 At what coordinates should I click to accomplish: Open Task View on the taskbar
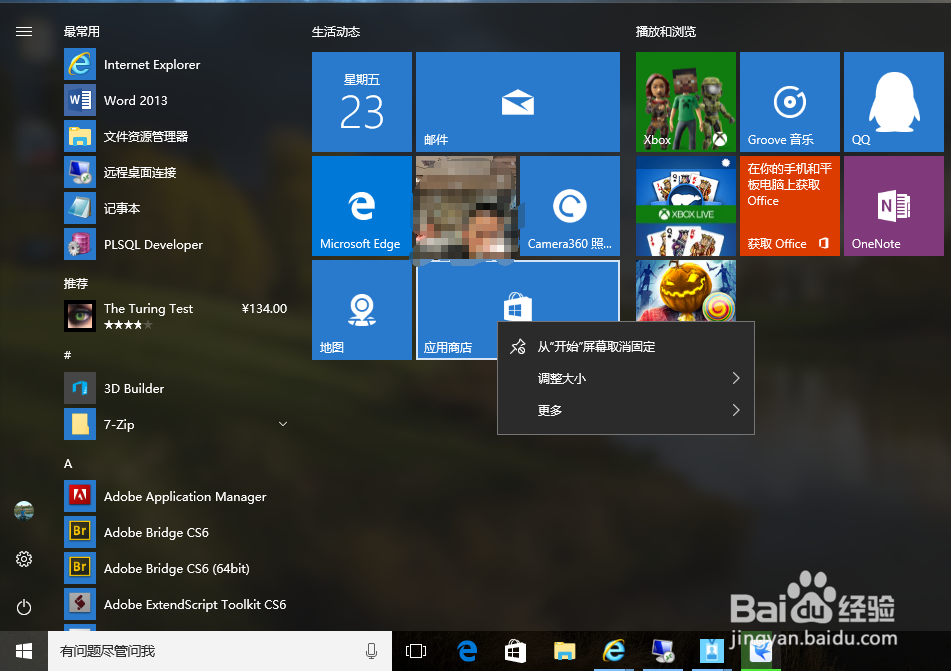416,651
